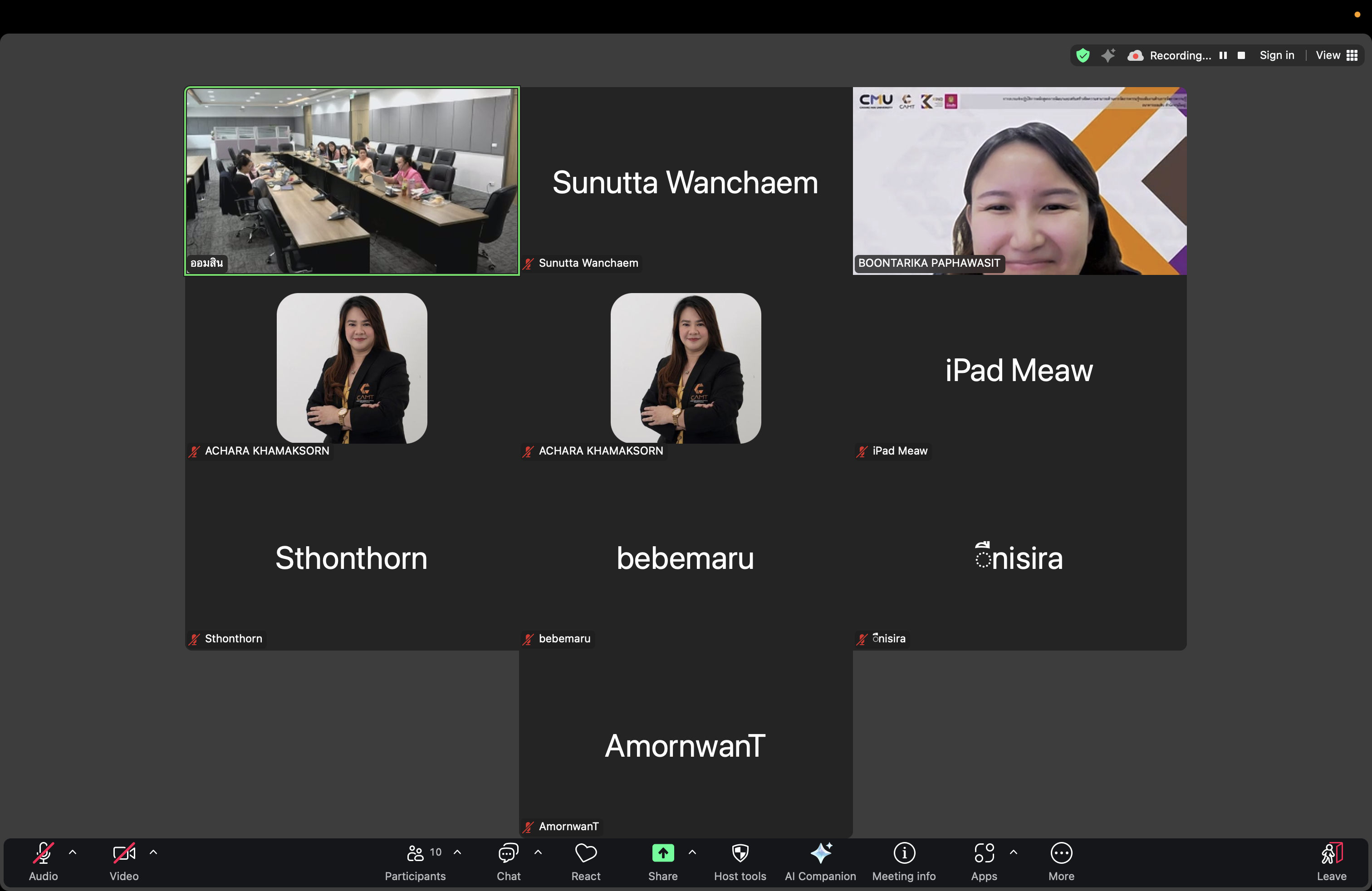Select BOONTARIKA PAPHAWASIT video tile
The height and width of the screenshot is (891, 1372).
(1019, 181)
